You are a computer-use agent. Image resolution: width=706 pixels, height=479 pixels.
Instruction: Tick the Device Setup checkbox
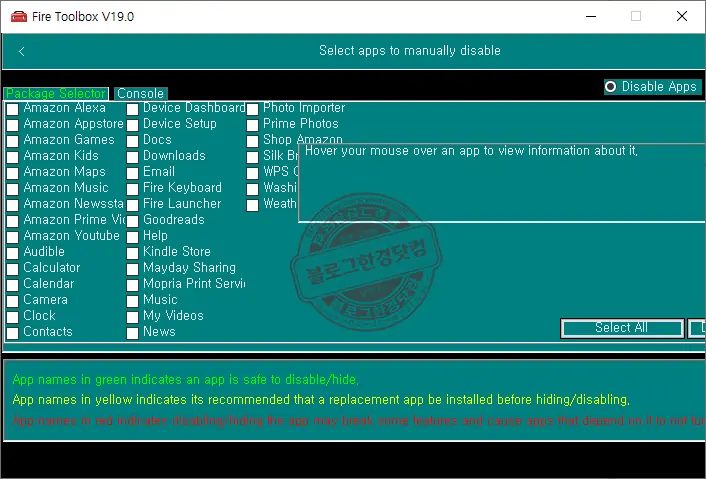tap(132, 125)
